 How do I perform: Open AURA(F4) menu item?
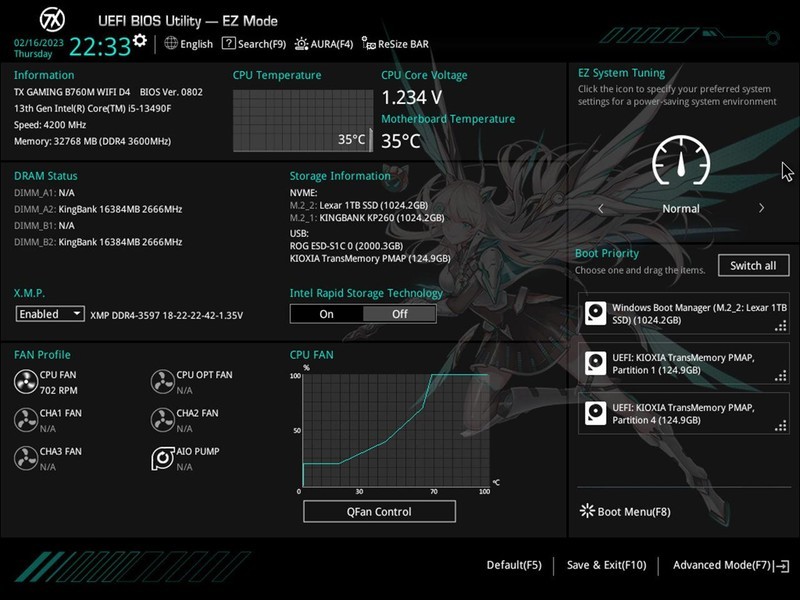pos(324,44)
